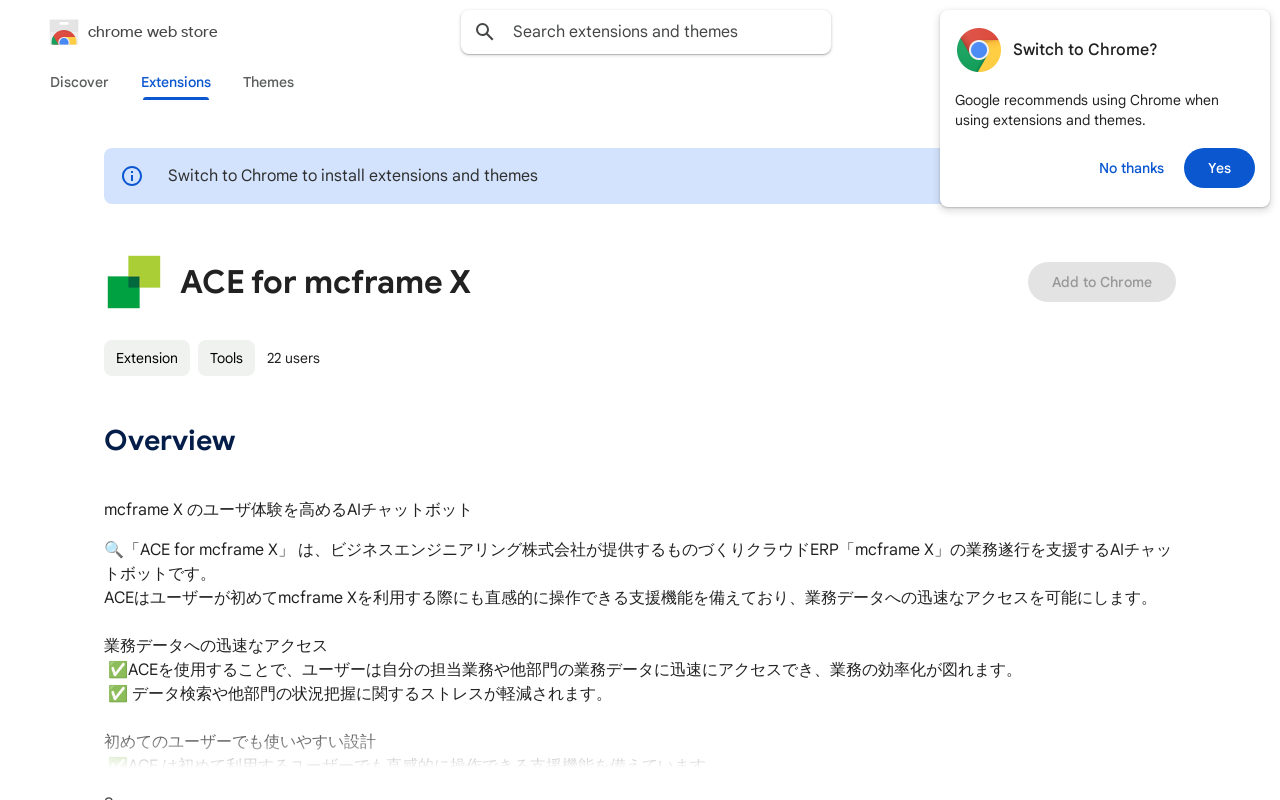Dismiss the popup with No thanks
Image resolution: width=1280 pixels, height=800 pixels.
[x=1131, y=168]
